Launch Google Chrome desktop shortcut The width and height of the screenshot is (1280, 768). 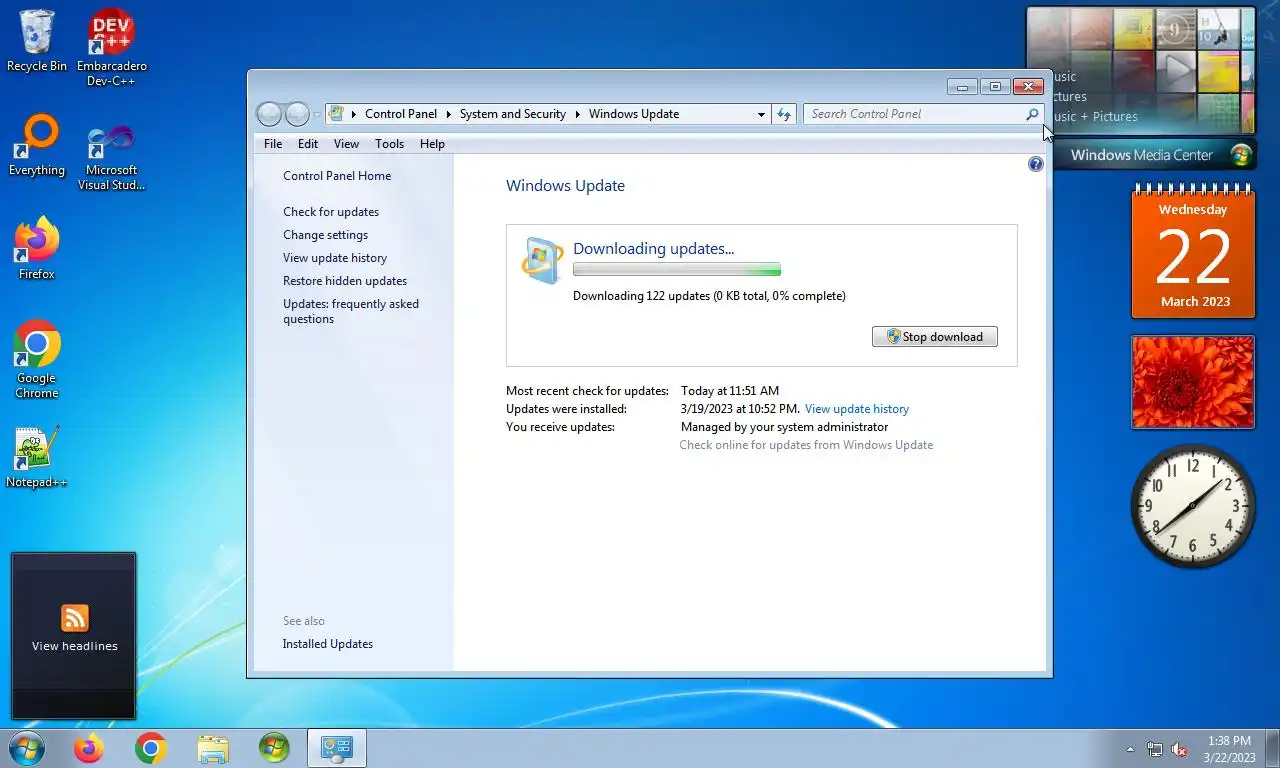37,360
